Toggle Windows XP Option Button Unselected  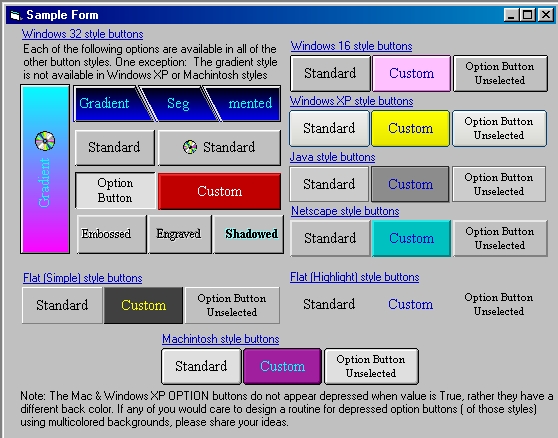click(x=499, y=128)
